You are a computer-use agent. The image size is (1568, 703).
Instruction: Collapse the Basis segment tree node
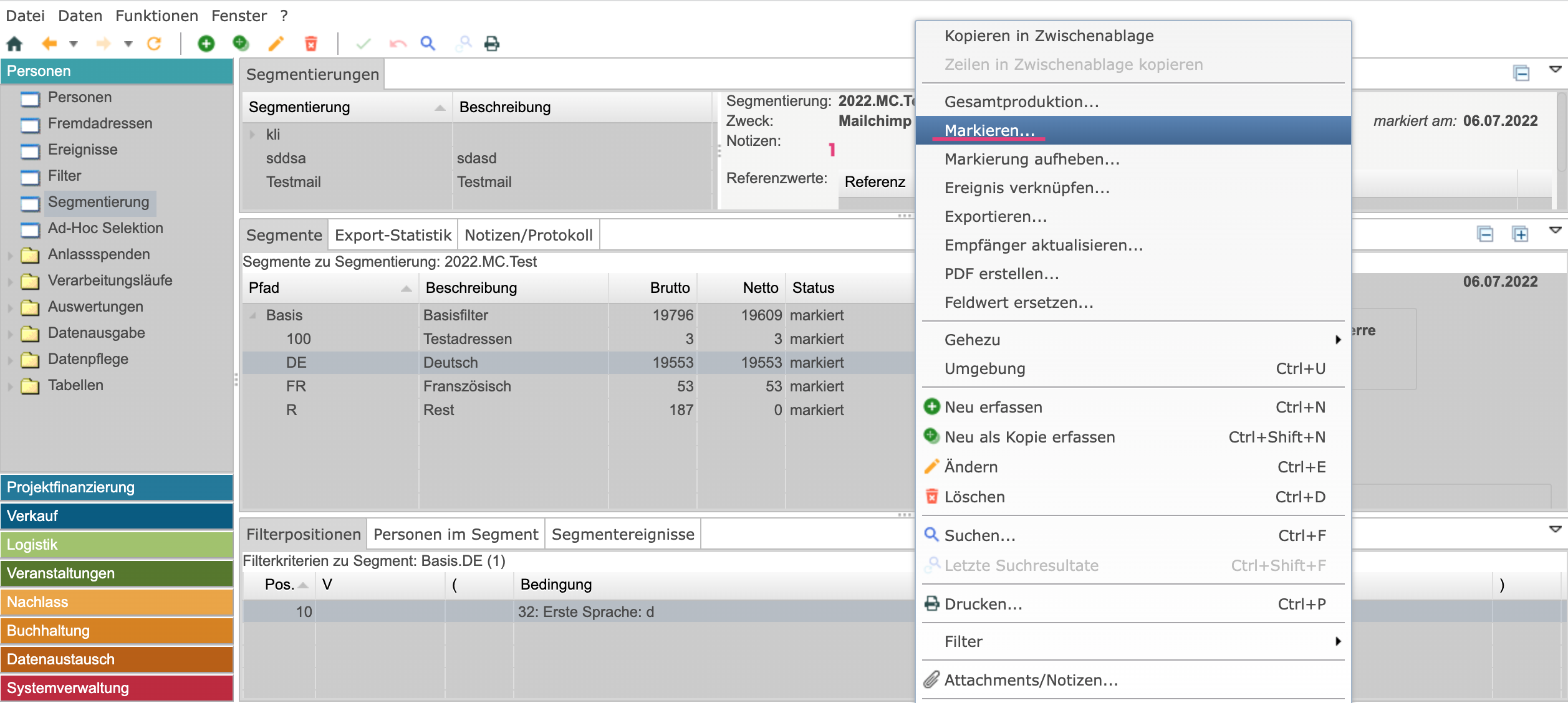[x=253, y=315]
